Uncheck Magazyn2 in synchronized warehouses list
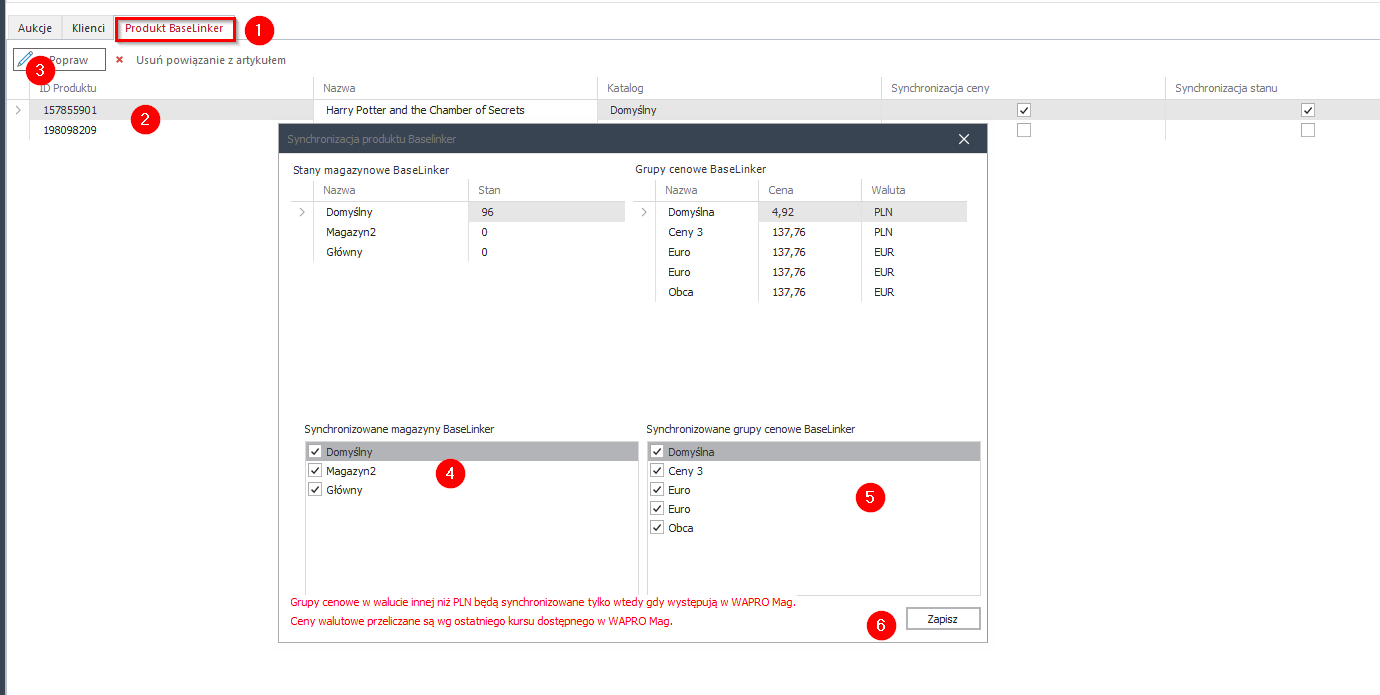Viewport: 1380px width, 695px height. (315, 471)
